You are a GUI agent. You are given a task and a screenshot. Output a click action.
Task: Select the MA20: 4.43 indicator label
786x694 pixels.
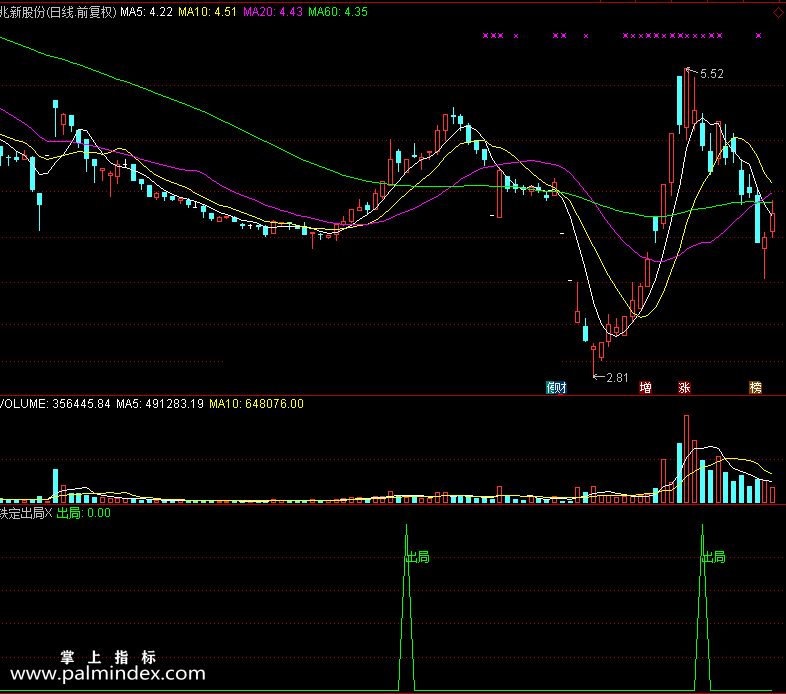[x=273, y=12]
